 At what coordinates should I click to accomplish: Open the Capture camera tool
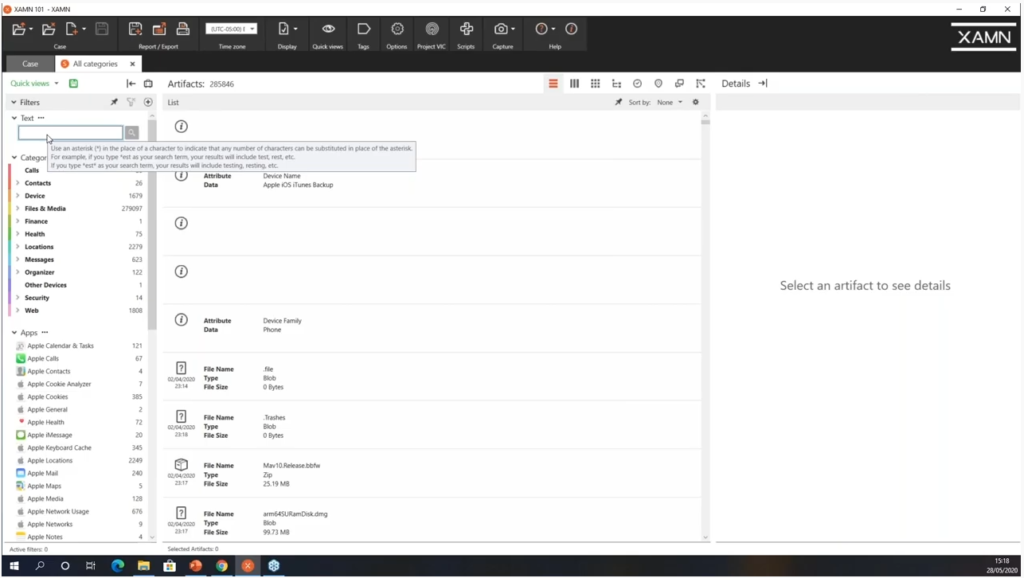[x=503, y=29]
